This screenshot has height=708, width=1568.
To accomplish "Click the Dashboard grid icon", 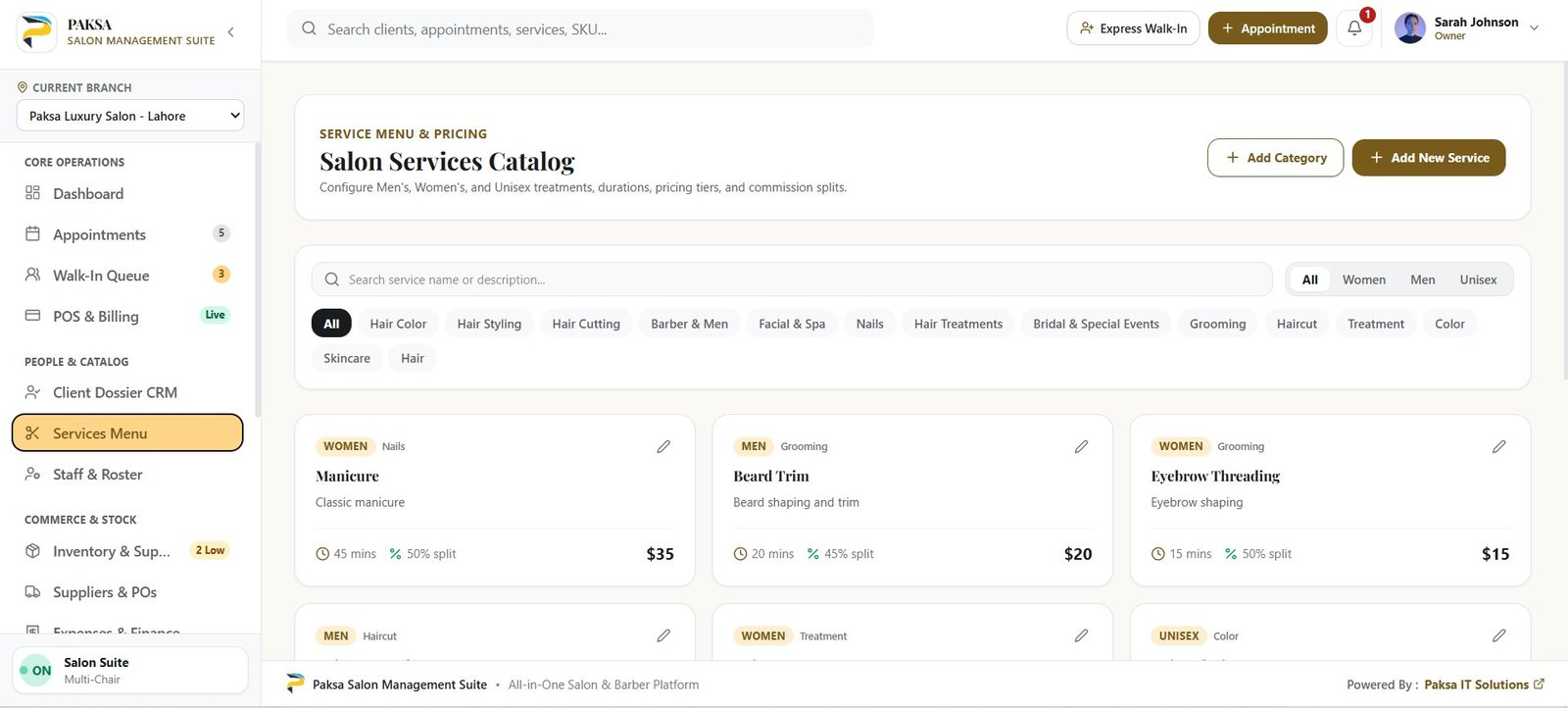I will (x=32, y=193).
